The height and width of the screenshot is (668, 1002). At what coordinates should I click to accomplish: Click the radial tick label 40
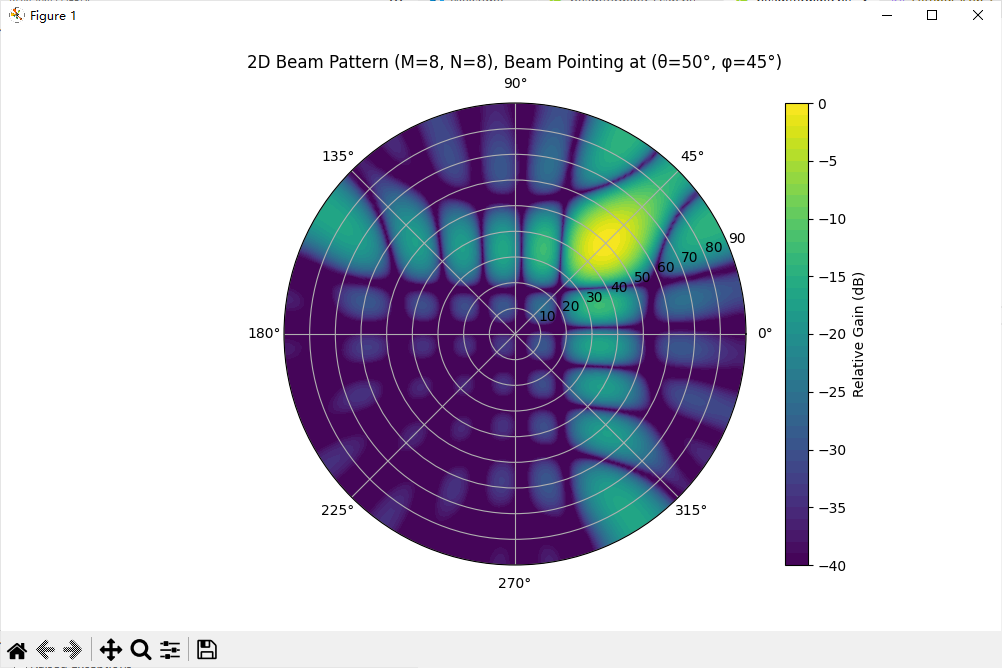(619, 287)
